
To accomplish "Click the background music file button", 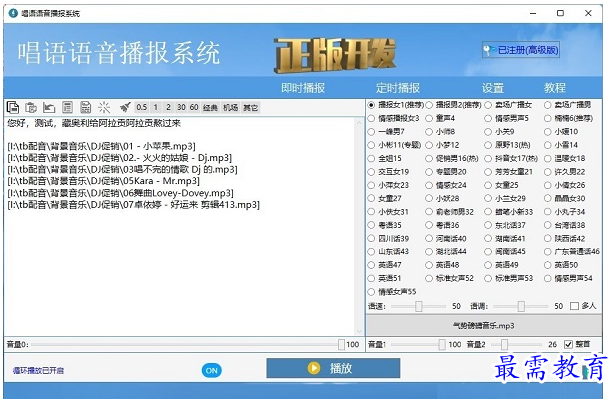I will [484, 326].
